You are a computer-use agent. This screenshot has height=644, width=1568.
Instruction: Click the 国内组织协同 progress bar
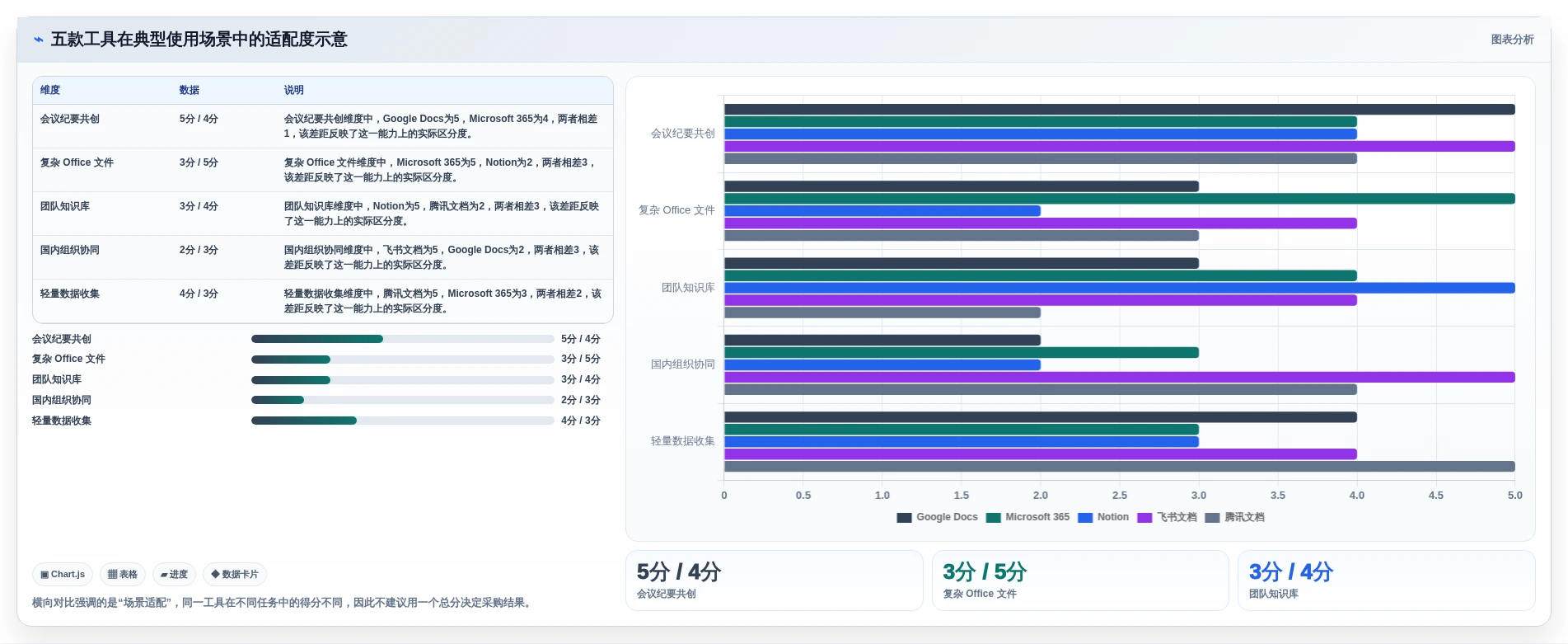pos(402,400)
